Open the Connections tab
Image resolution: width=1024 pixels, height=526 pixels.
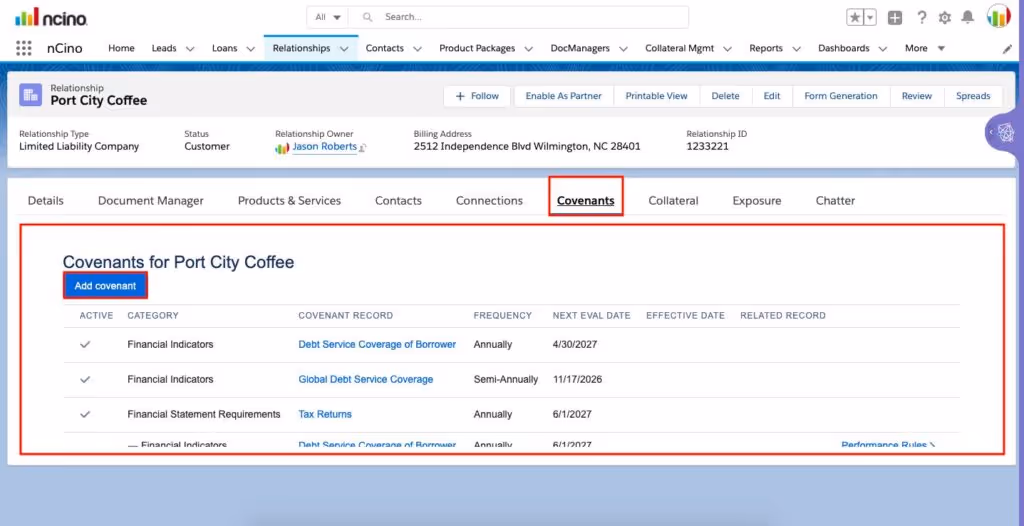click(x=489, y=201)
